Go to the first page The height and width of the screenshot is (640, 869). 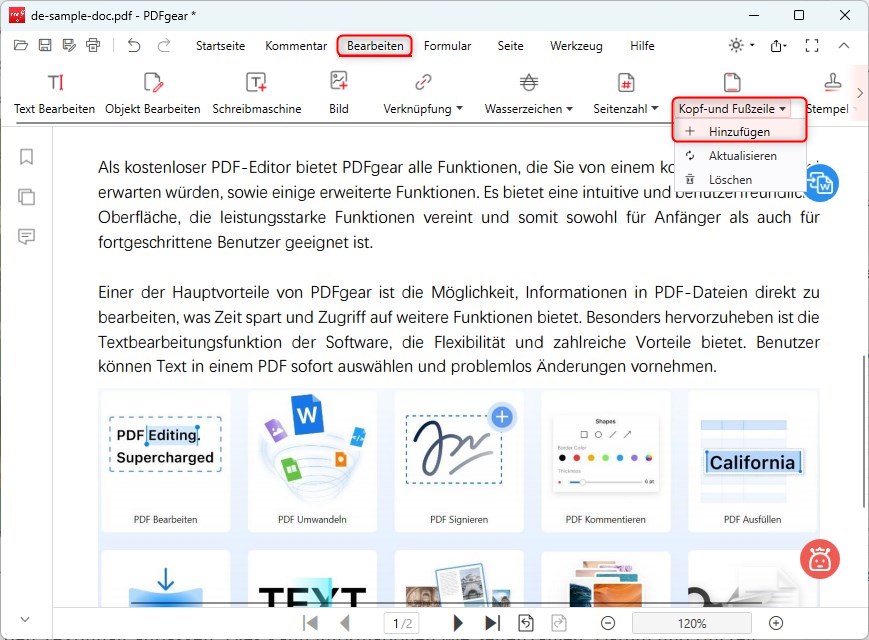310,623
